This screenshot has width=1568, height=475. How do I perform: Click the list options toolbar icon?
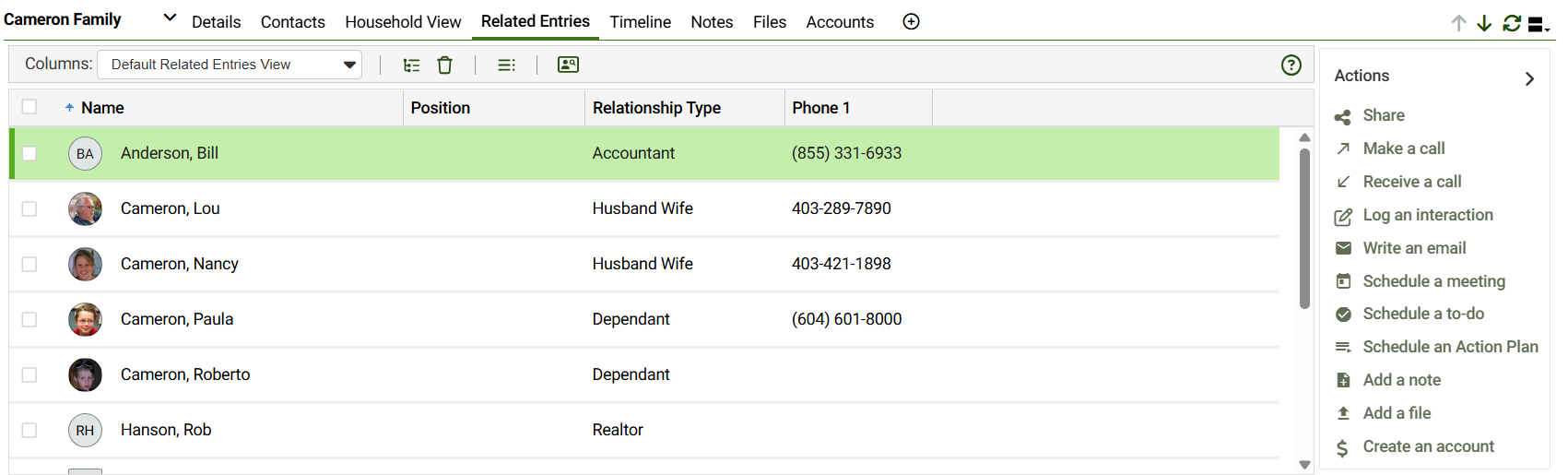[x=506, y=65]
